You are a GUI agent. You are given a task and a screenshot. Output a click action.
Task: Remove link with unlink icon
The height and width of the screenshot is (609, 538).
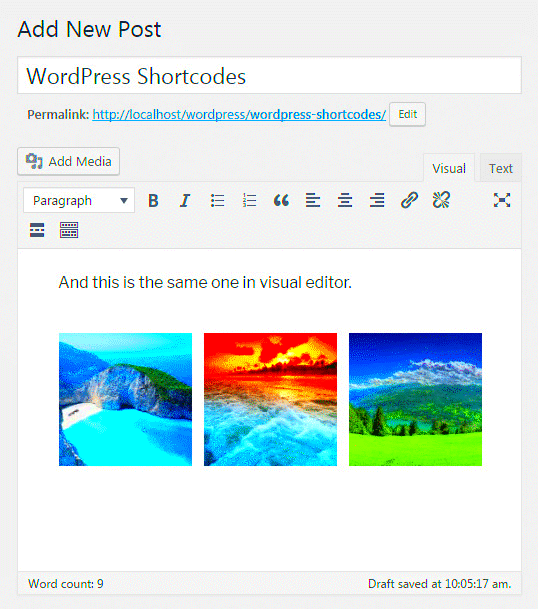[x=441, y=200]
